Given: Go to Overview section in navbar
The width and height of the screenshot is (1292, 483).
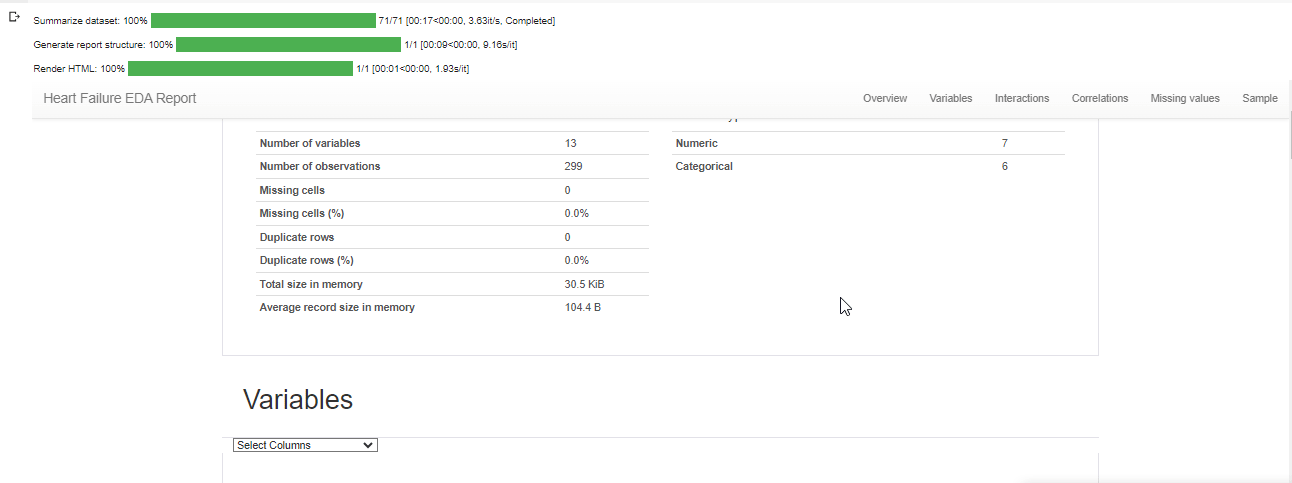Looking at the screenshot, I should coord(885,98).
